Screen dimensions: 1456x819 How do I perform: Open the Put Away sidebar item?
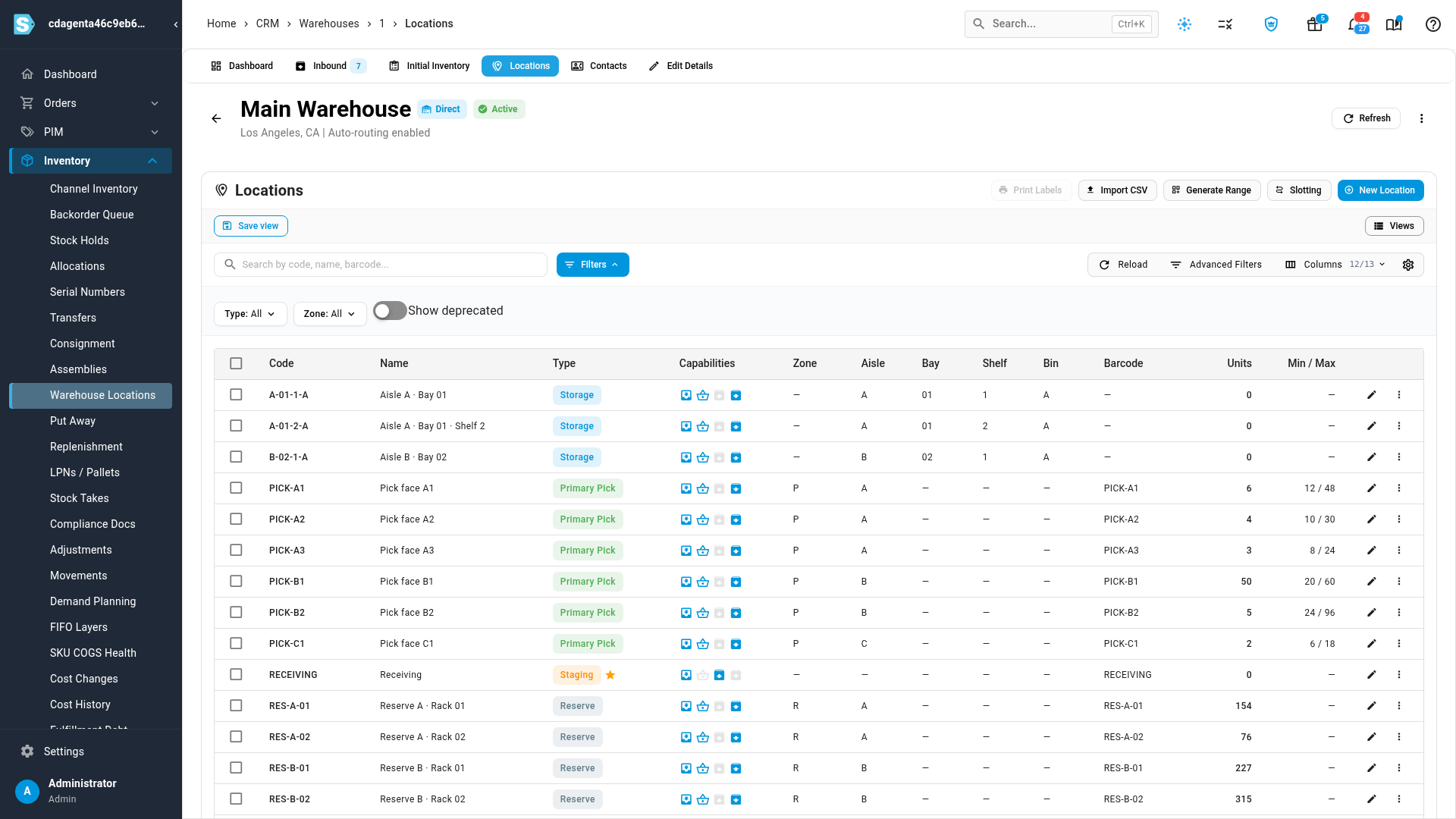(x=73, y=421)
